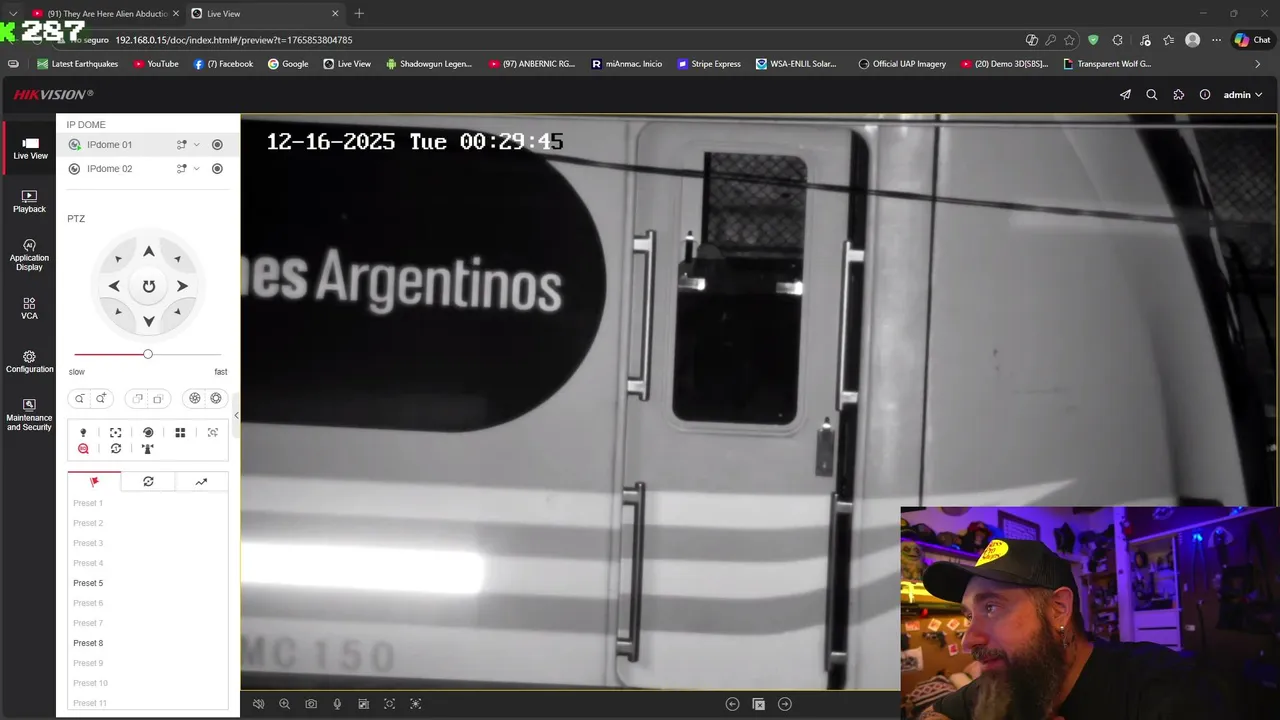Go to previous live view page
Viewport: 1280px width, 720px height.
click(732, 704)
